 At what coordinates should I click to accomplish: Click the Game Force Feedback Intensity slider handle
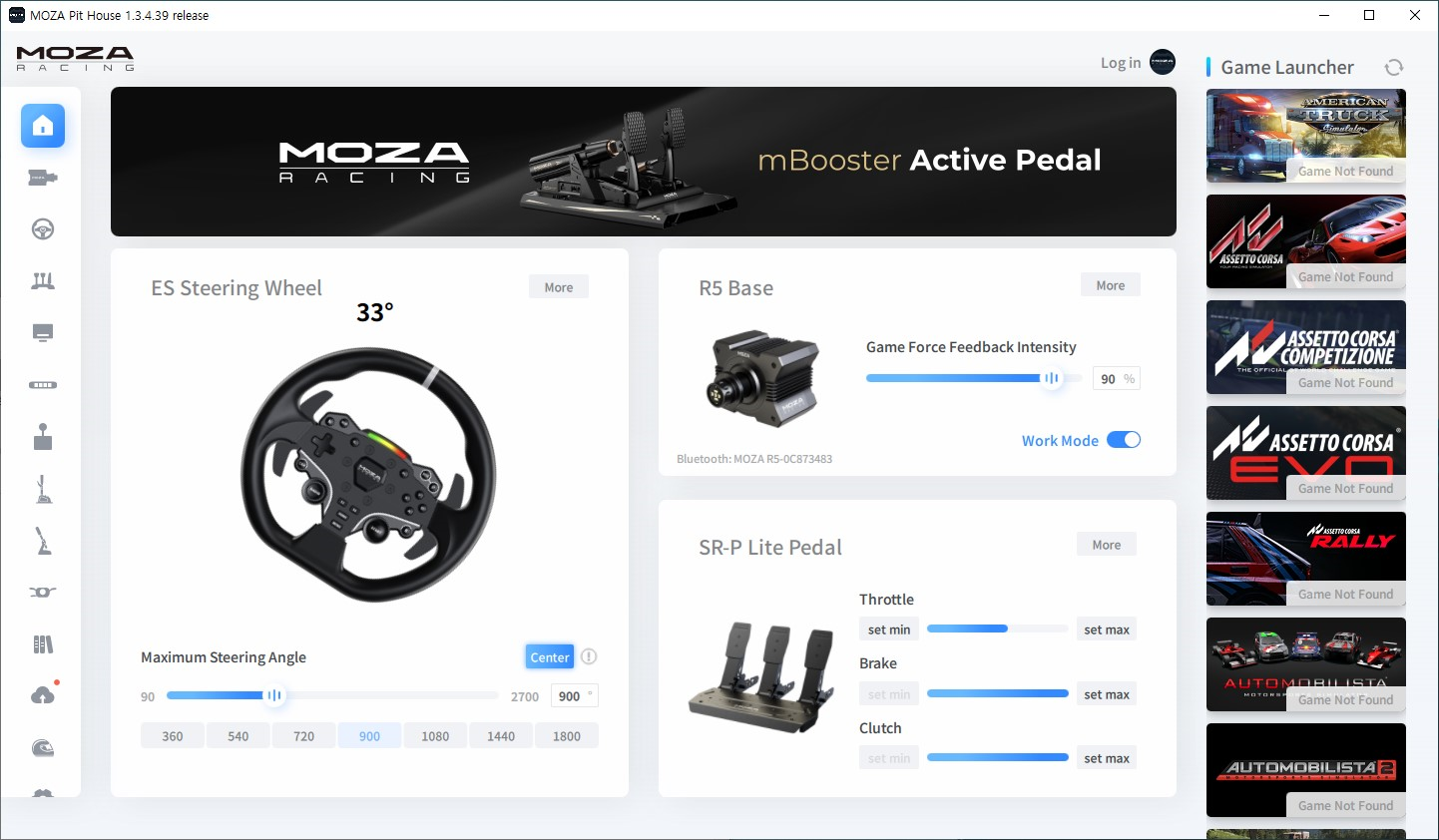[x=1052, y=378]
